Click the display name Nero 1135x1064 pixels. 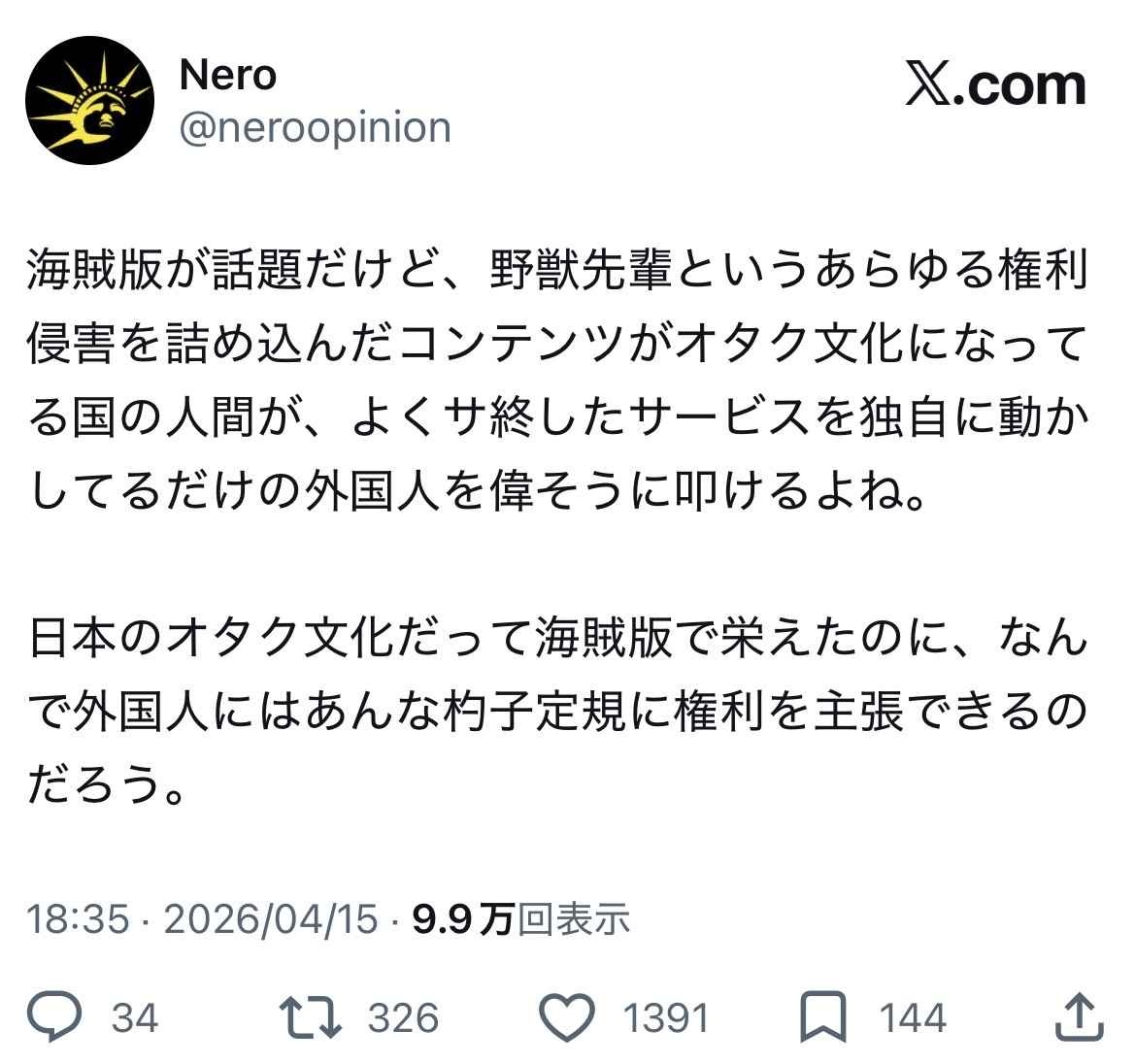click(228, 75)
